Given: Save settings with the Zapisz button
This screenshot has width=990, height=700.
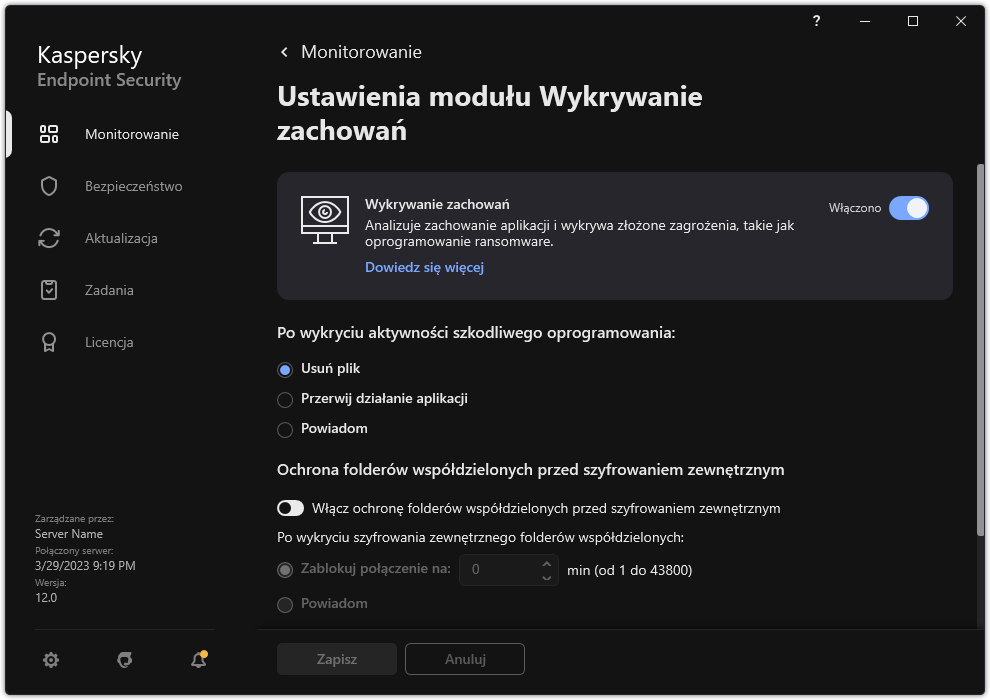Looking at the screenshot, I should (336, 659).
